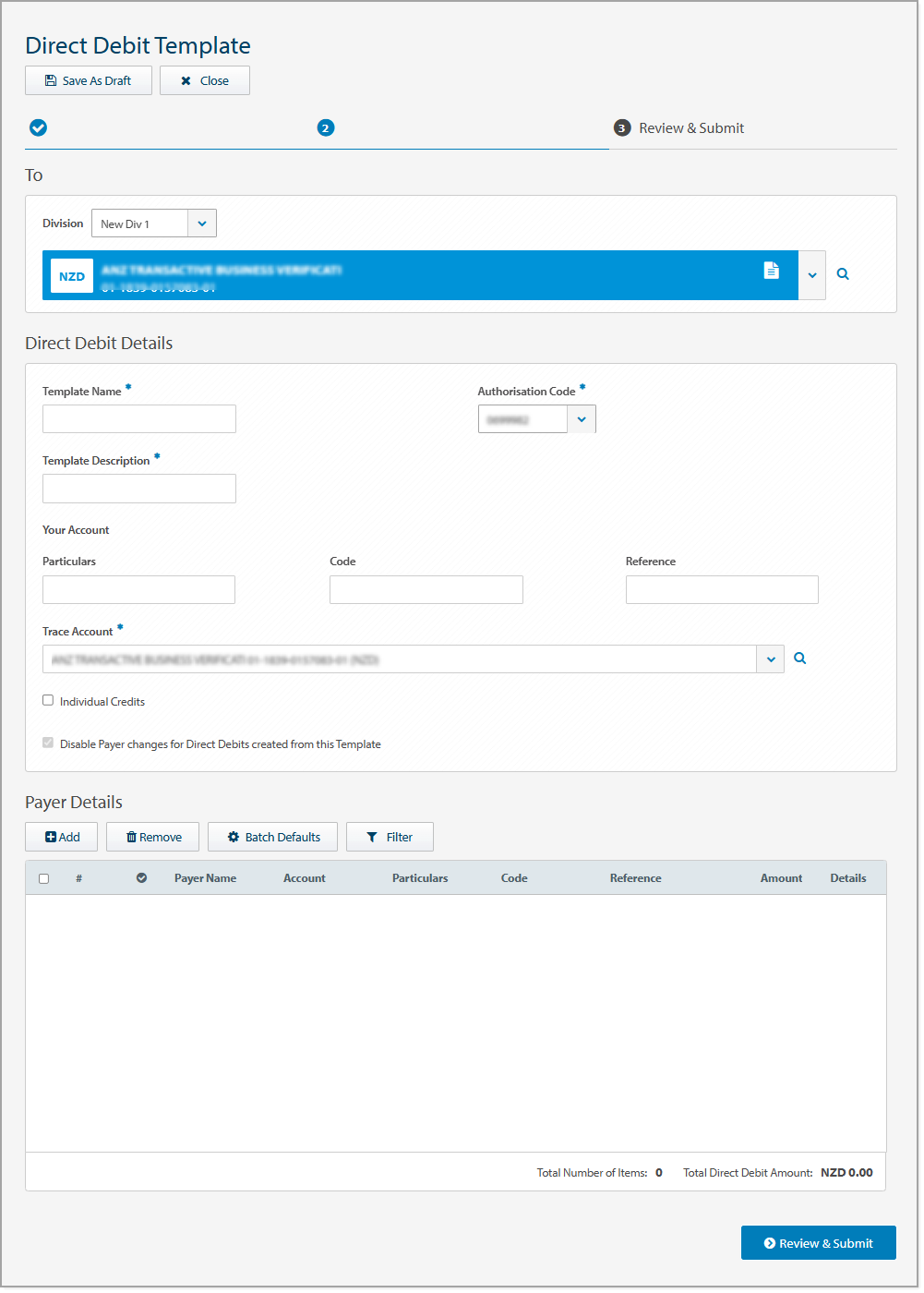Click inside the Template Name field

(138, 418)
